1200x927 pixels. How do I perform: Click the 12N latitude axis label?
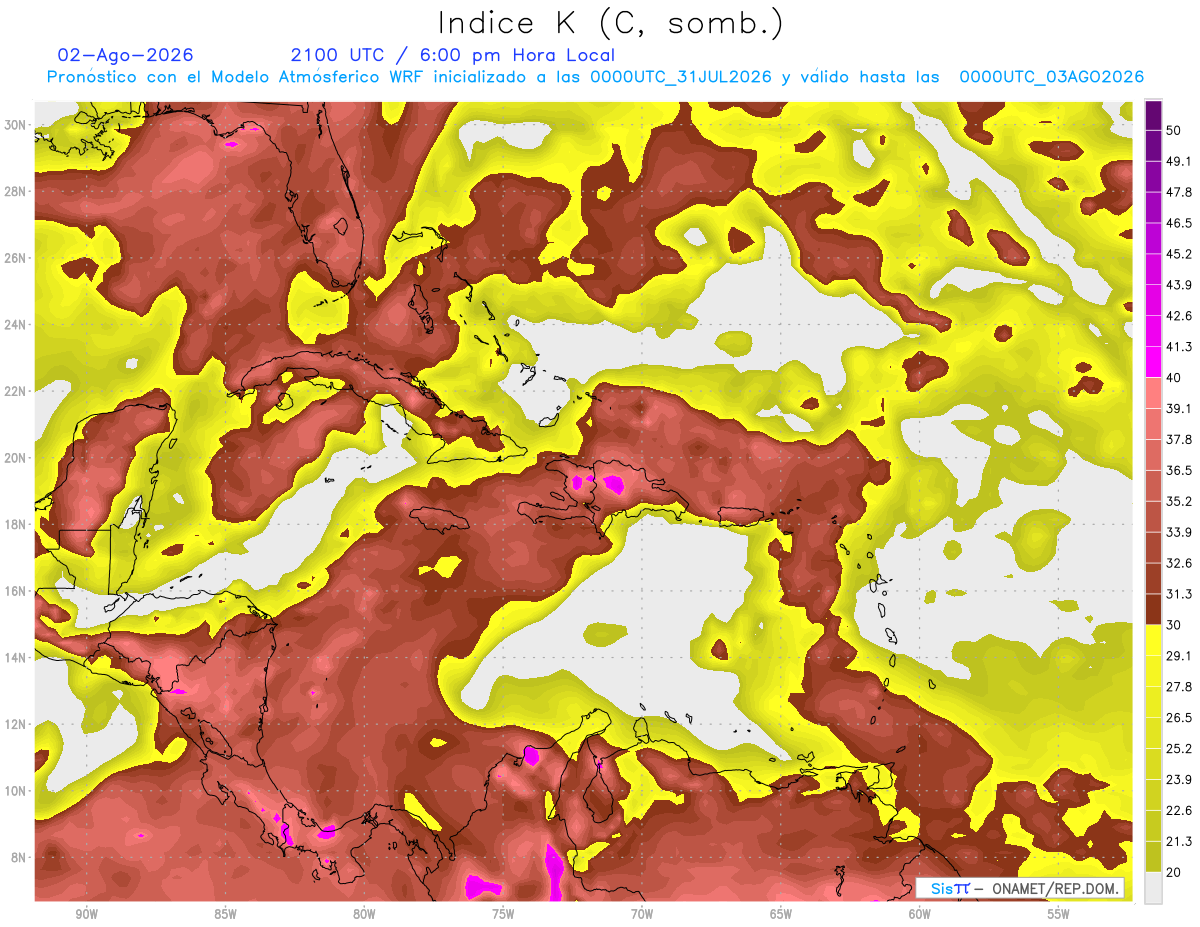15,724
